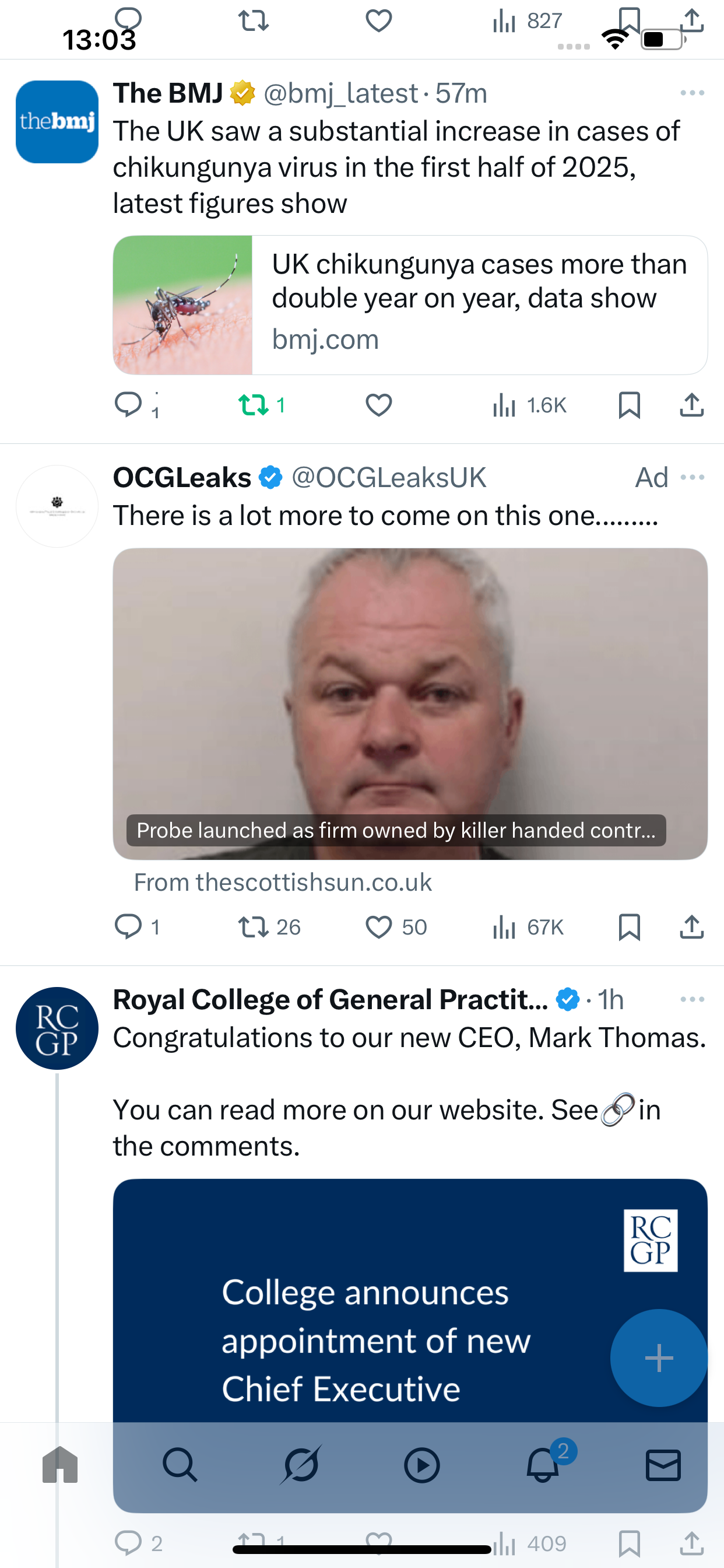Share The BMJ chikungunya post
The width and height of the screenshot is (724, 1568).
pyautogui.click(x=691, y=405)
